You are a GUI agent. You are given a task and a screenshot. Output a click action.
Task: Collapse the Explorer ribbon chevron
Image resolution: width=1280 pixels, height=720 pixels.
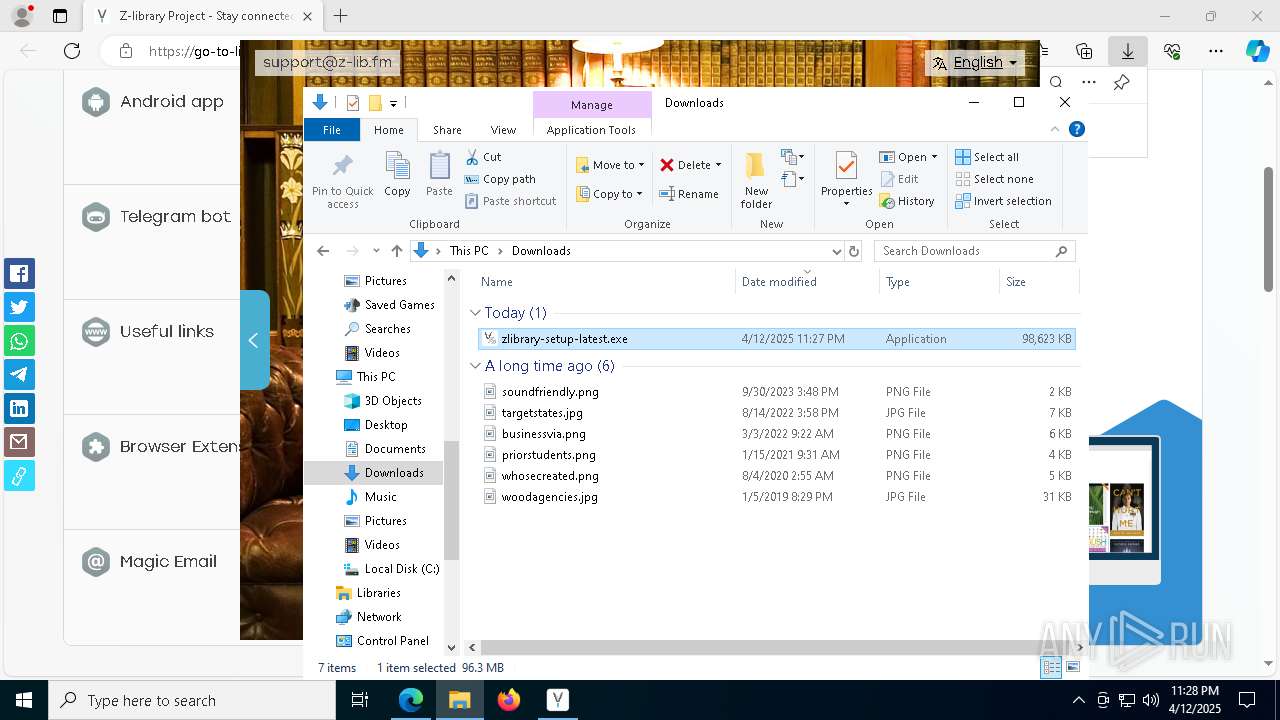1054,129
